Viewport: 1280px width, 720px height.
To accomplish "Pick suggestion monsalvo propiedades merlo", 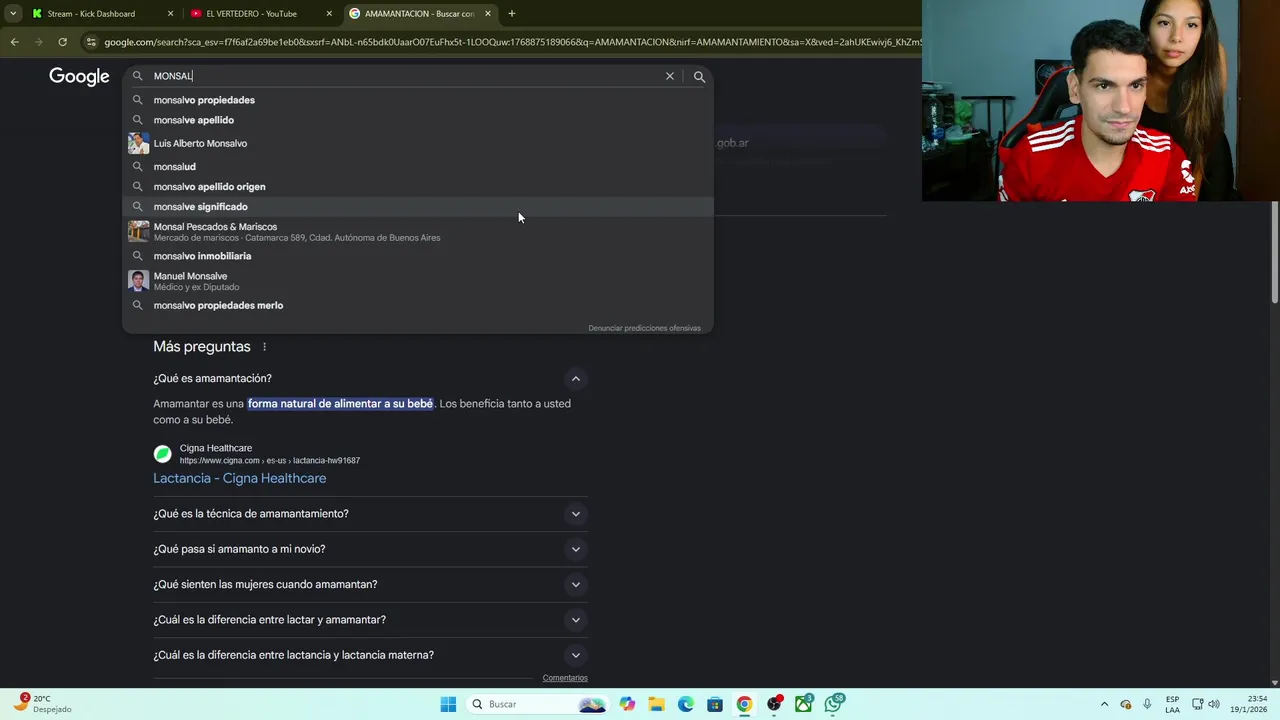I will click(x=418, y=305).
